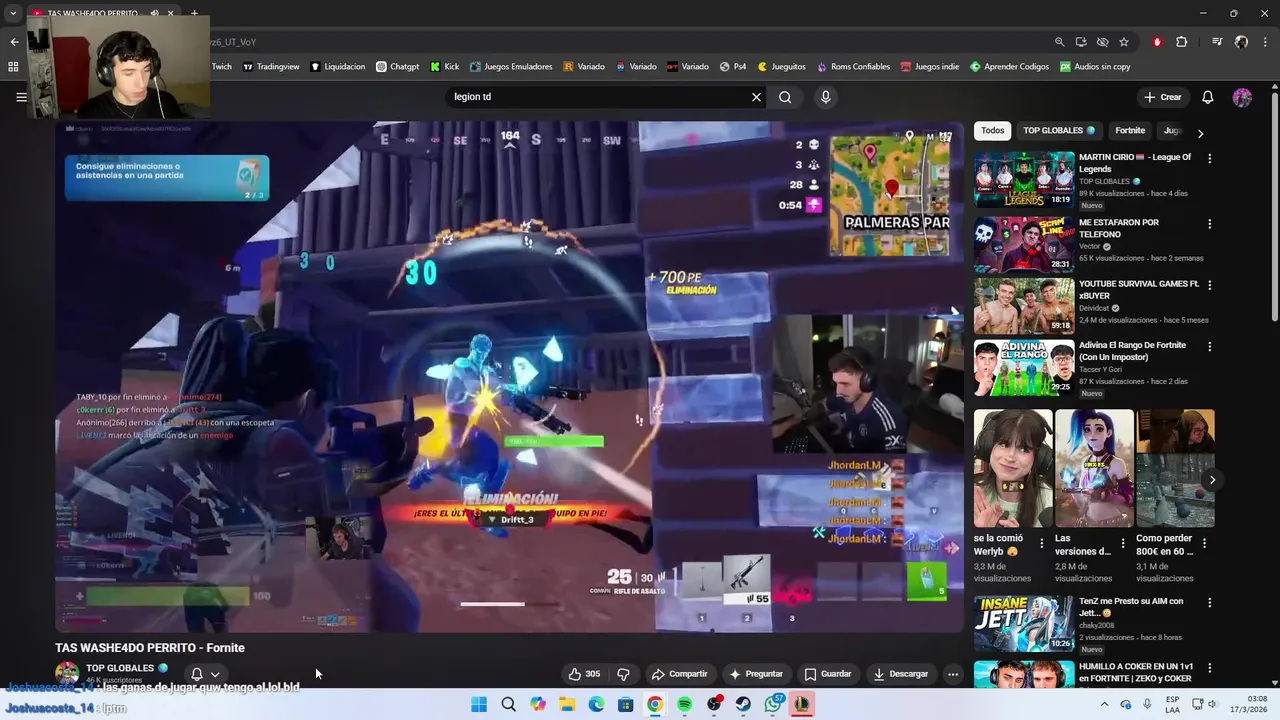Open the Audios sin copy bookmark
The width and height of the screenshot is (1280, 720).
(x=1095, y=67)
